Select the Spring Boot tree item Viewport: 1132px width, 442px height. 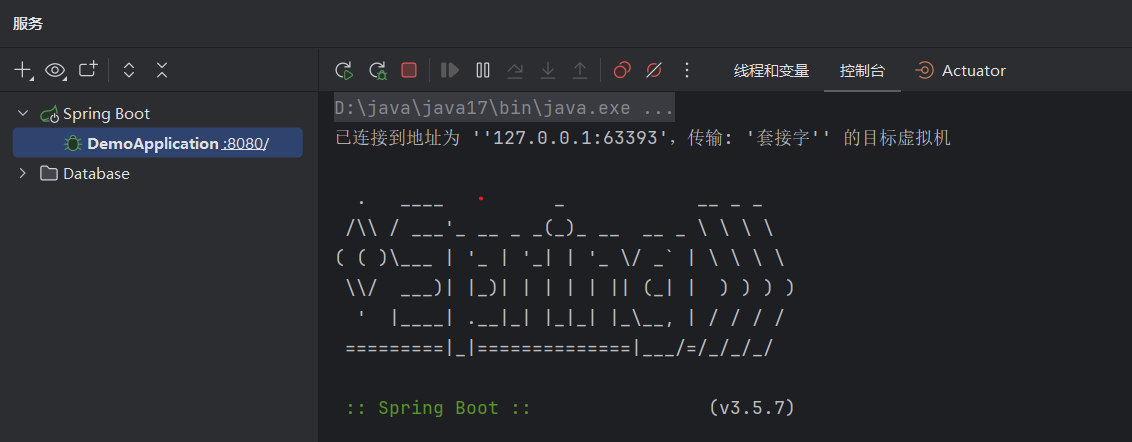pos(106,113)
